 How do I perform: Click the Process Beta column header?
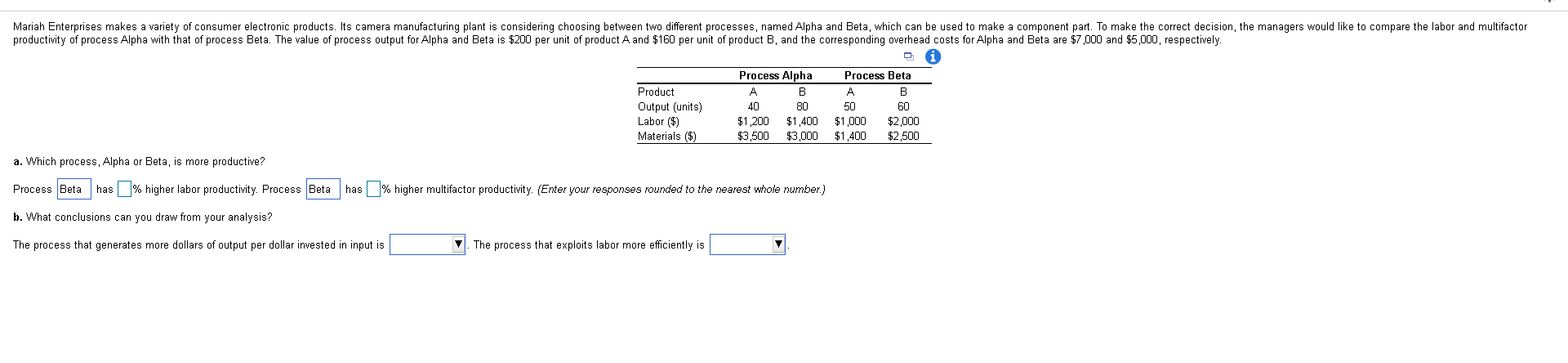pyautogui.click(x=877, y=75)
